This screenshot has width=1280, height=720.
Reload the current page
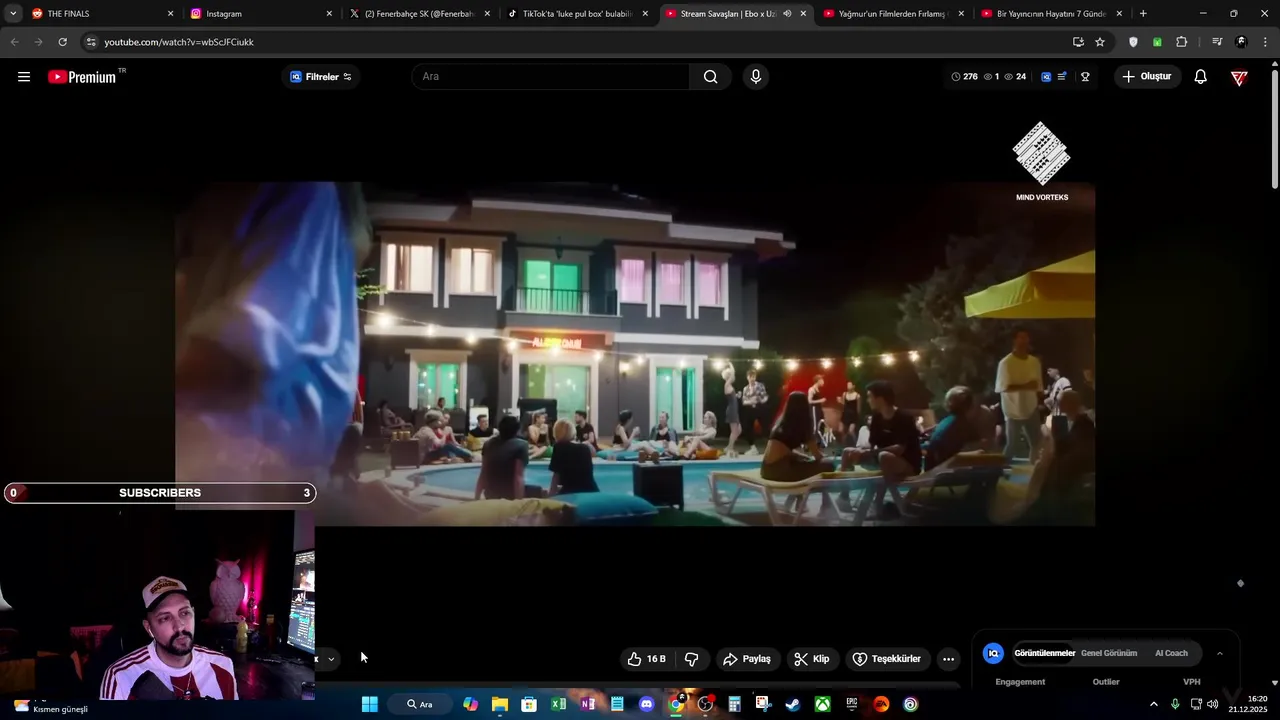[x=62, y=42]
